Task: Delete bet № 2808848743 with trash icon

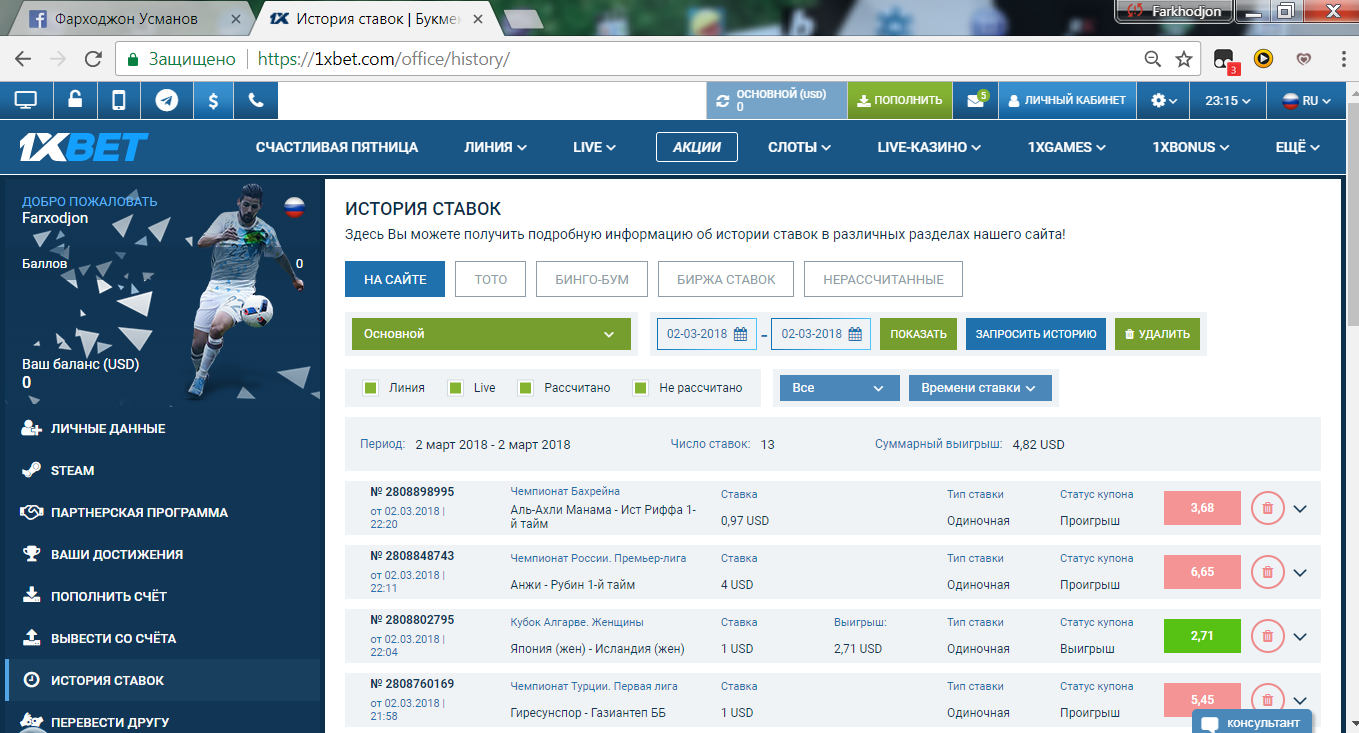Action: (x=1267, y=572)
